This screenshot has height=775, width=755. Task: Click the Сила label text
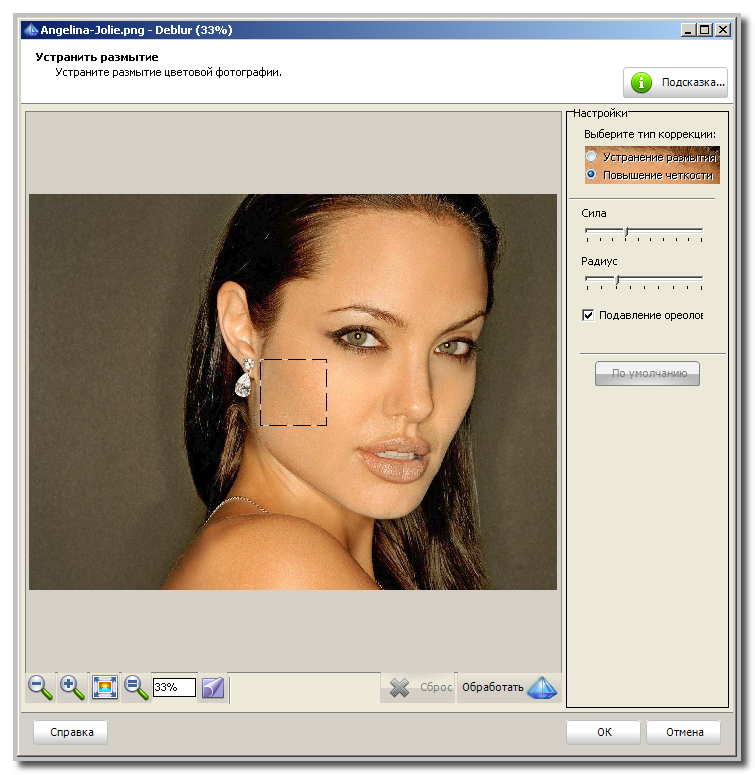pyautogui.click(x=593, y=213)
